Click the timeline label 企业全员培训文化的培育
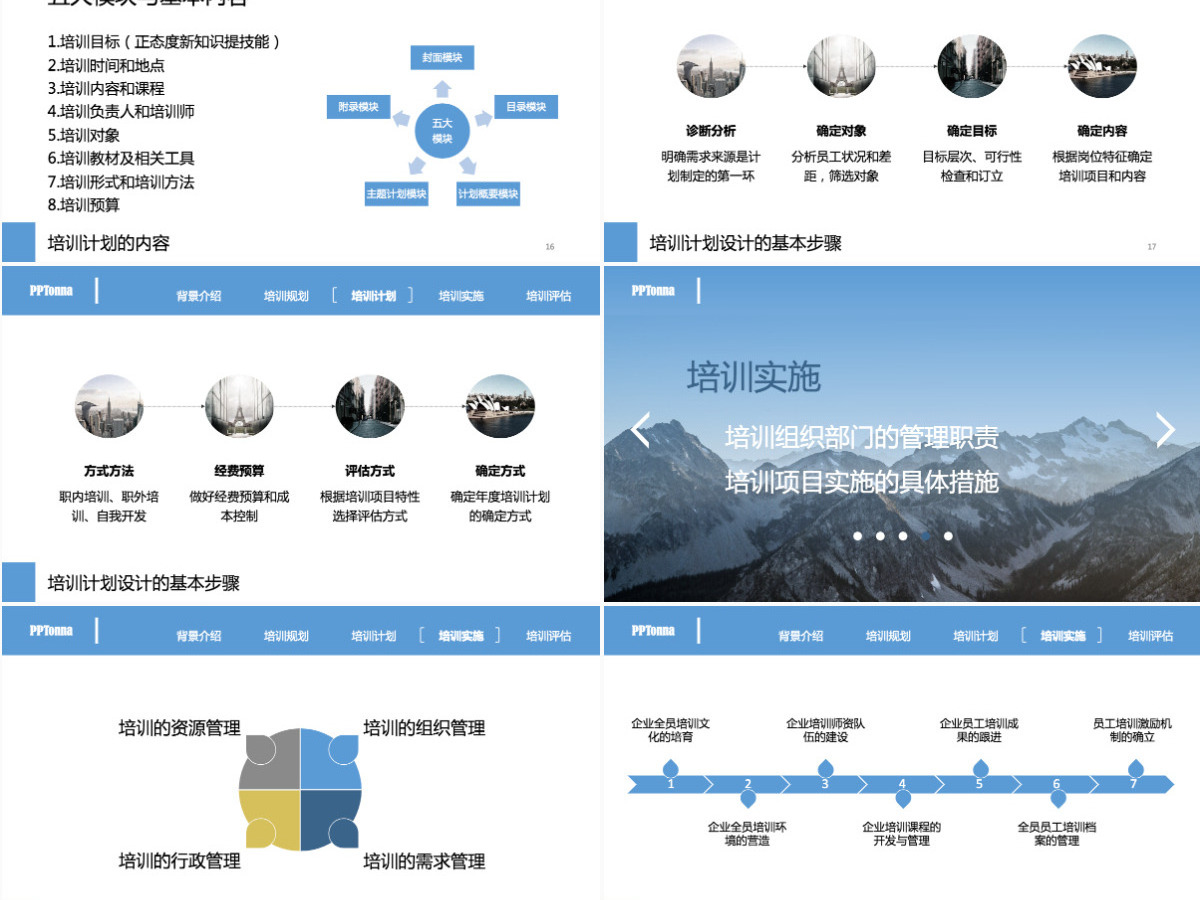Screen dimensions: 1200x900 point(670,730)
